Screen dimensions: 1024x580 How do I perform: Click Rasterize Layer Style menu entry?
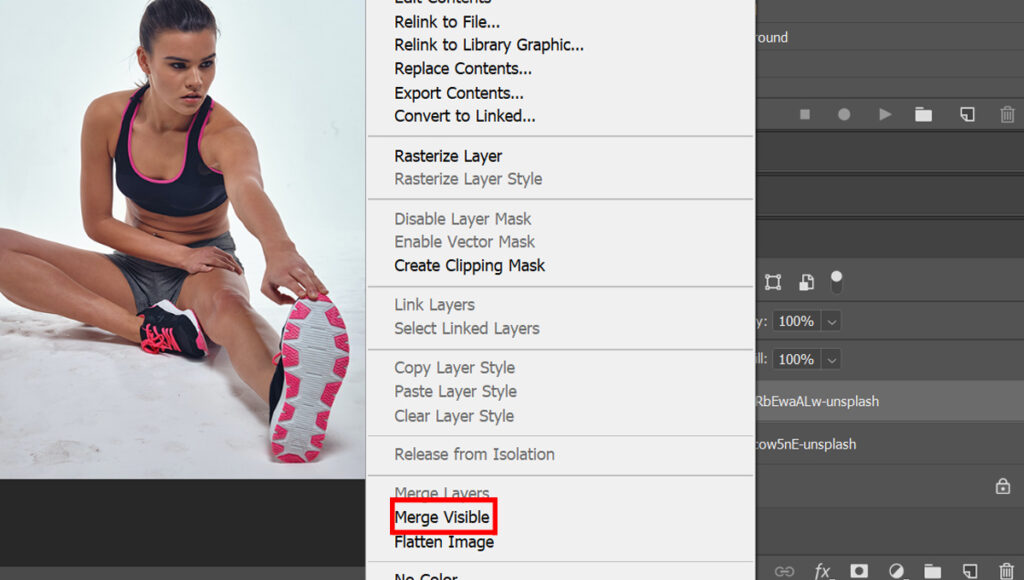(468, 179)
